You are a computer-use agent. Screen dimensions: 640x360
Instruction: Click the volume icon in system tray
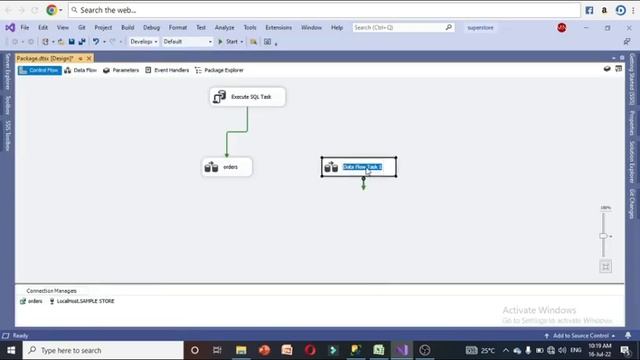(562, 350)
